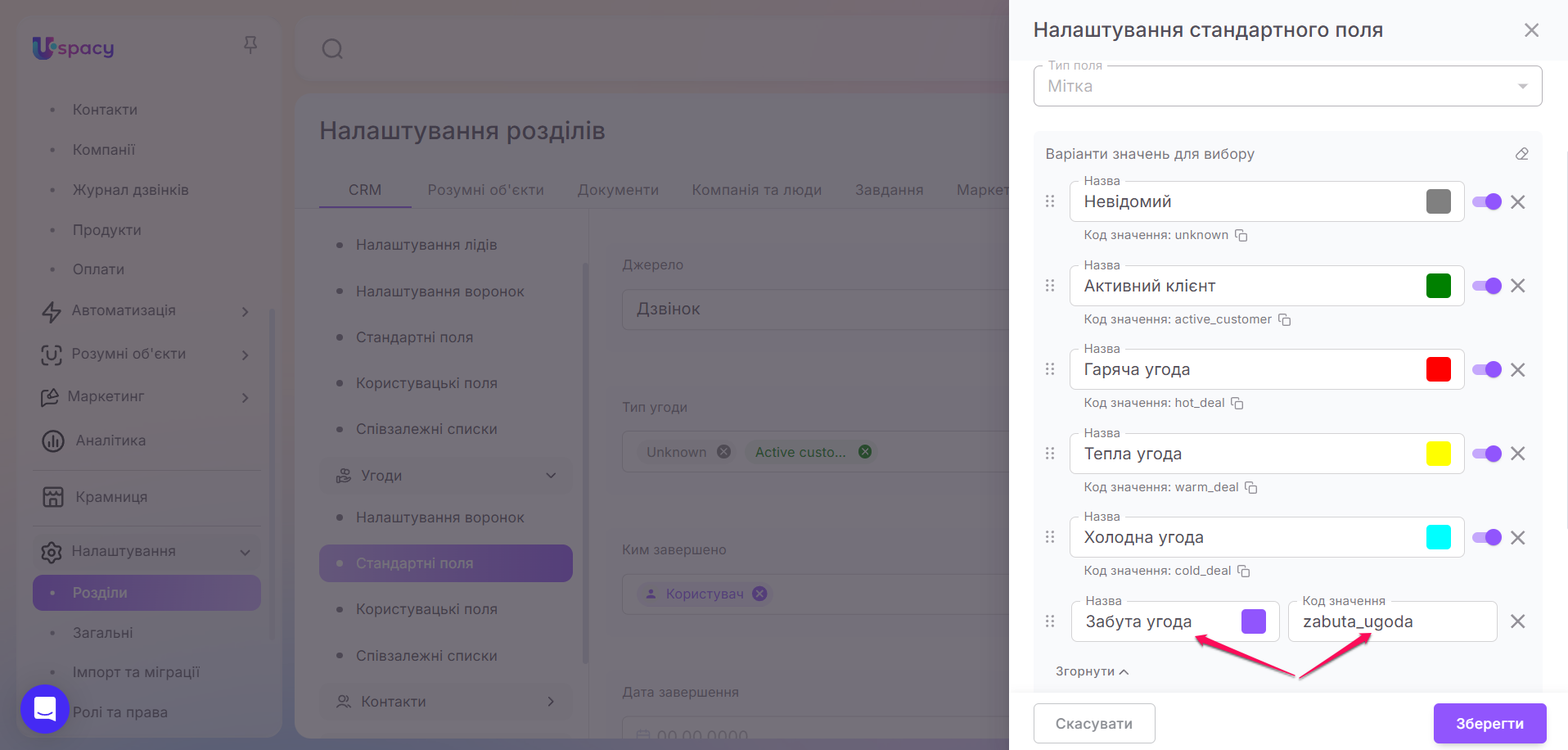Copy the warm_deal value code

(1251, 488)
